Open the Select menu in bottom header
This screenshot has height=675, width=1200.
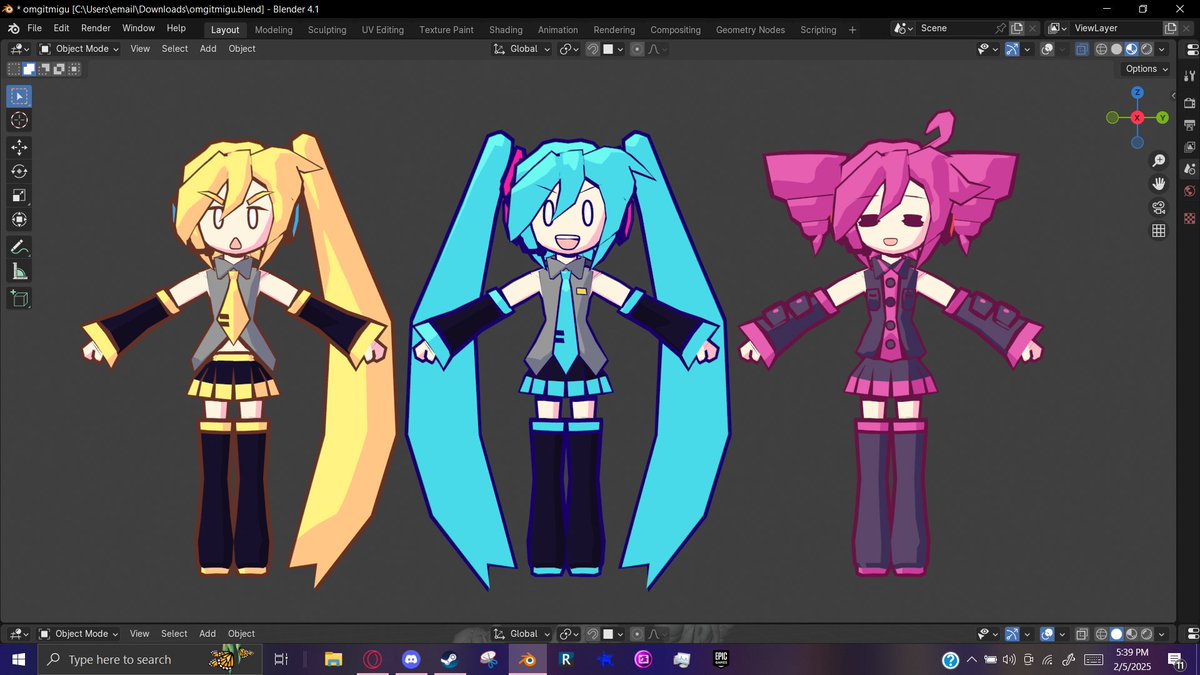click(x=174, y=634)
